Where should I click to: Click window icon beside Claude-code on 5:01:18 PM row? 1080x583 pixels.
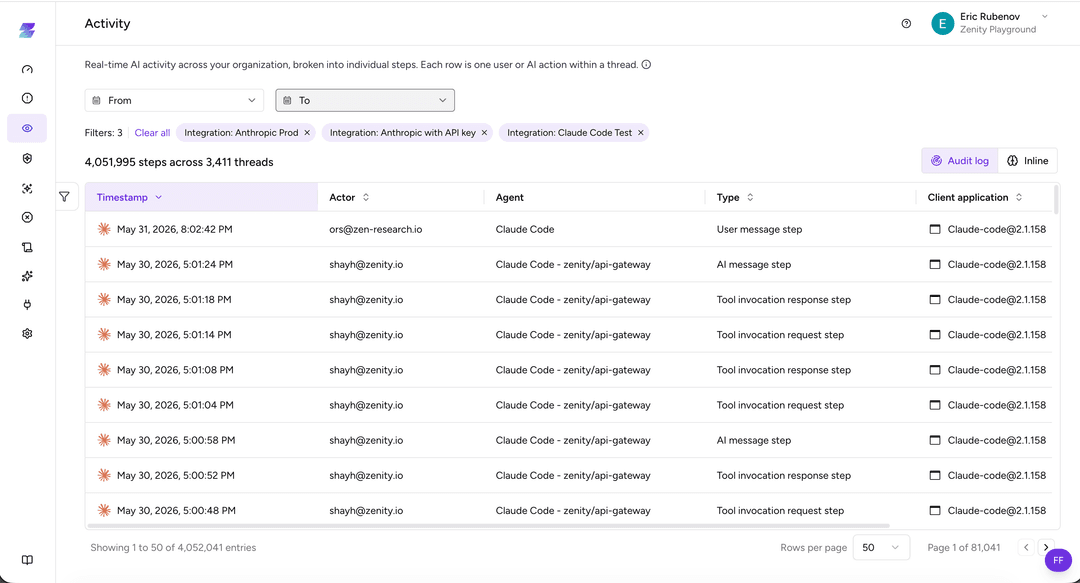(x=935, y=300)
